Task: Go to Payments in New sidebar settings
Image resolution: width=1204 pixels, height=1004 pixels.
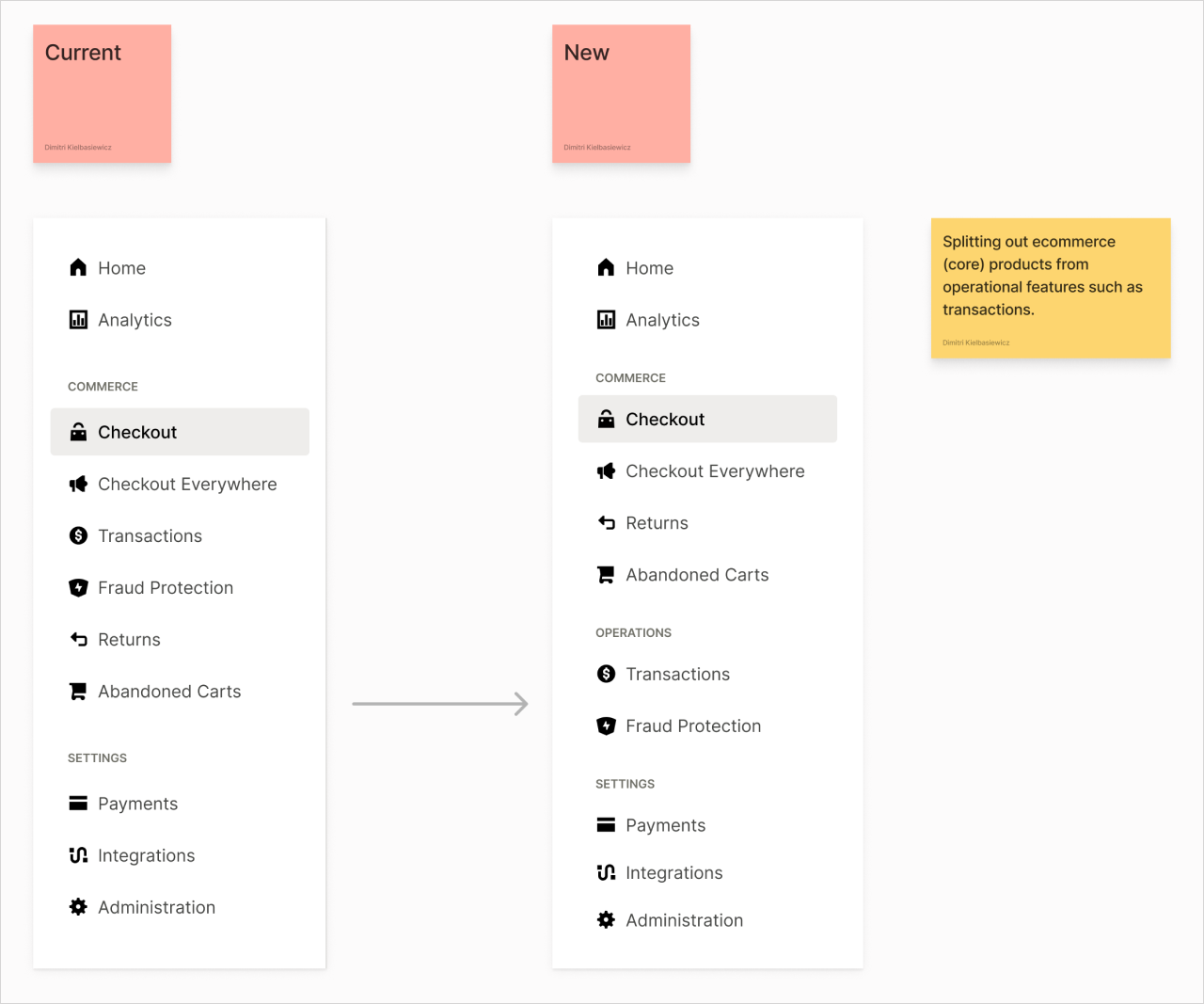Action: tap(665, 825)
